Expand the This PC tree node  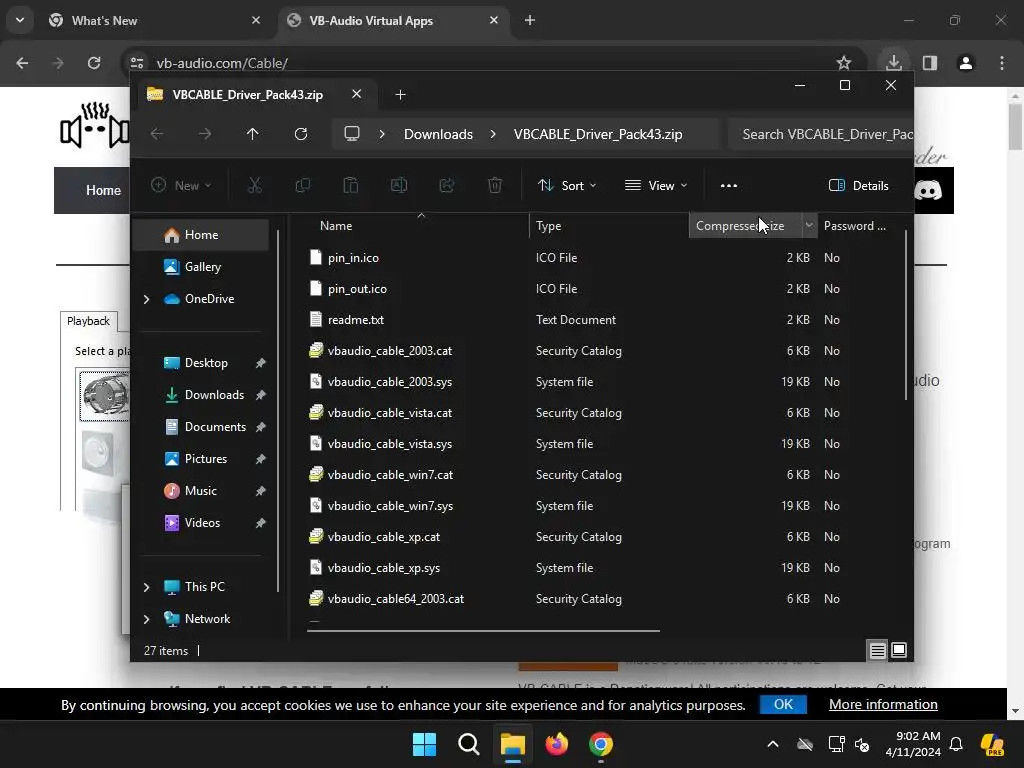coord(146,587)
